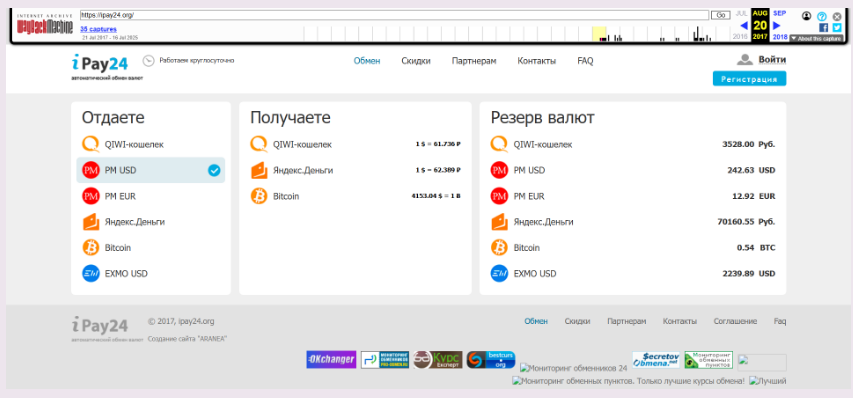Click SEP month in Wayback toolbar
This screenshot has width=853, height=398.
pos(780,13)
